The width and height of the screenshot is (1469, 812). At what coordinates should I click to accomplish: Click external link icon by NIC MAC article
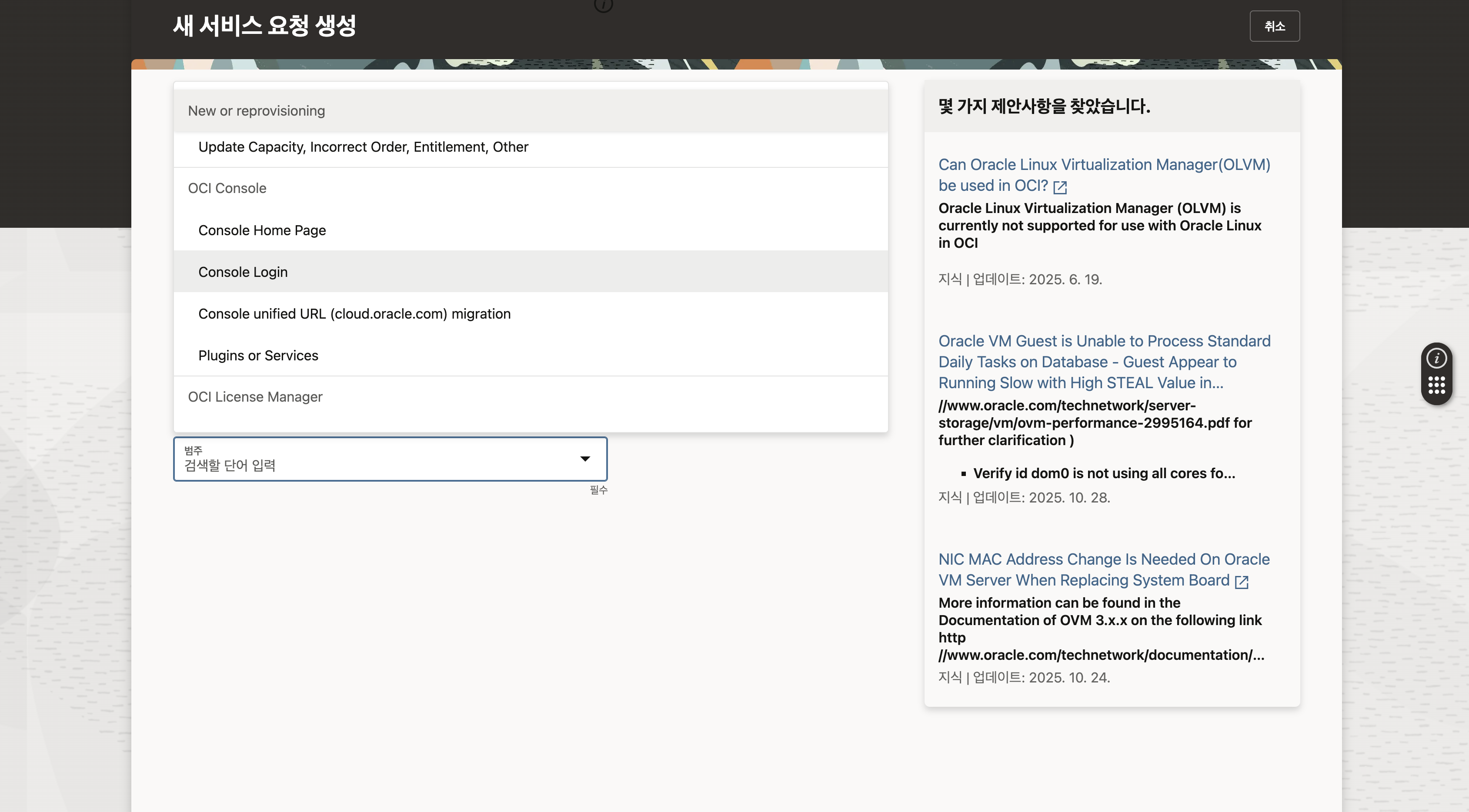click(1242, 582)
